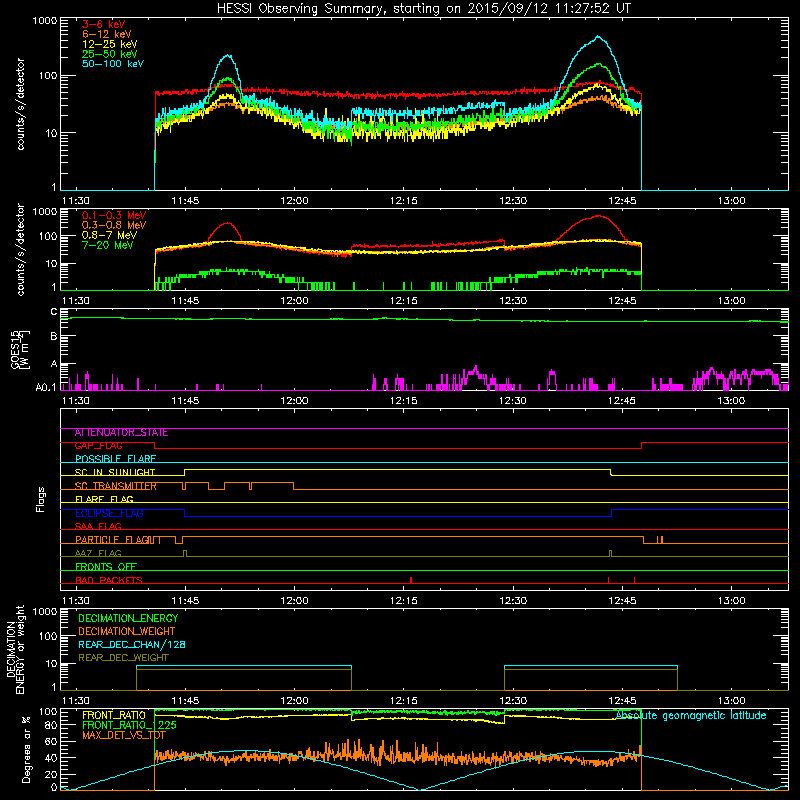
Task: Click the vertical Flags axis title
Action: coord(41,499)
